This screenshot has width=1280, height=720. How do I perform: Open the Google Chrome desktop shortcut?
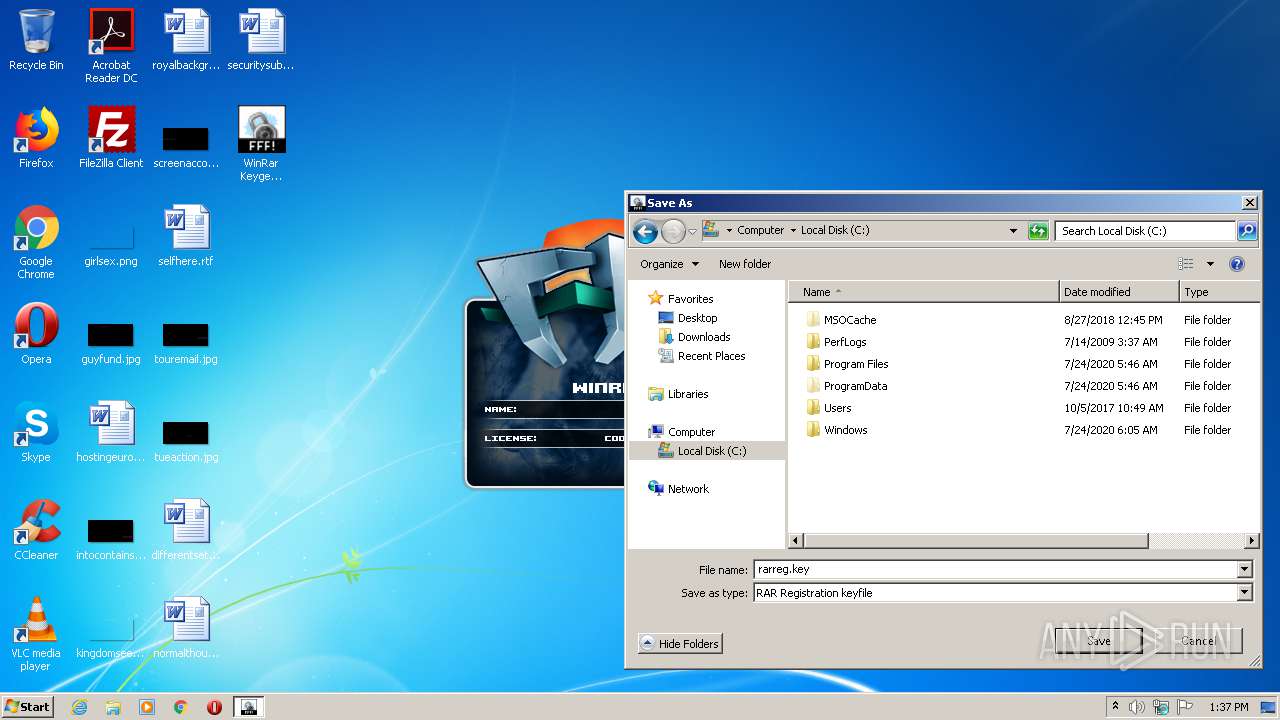(x=36, y=242)
